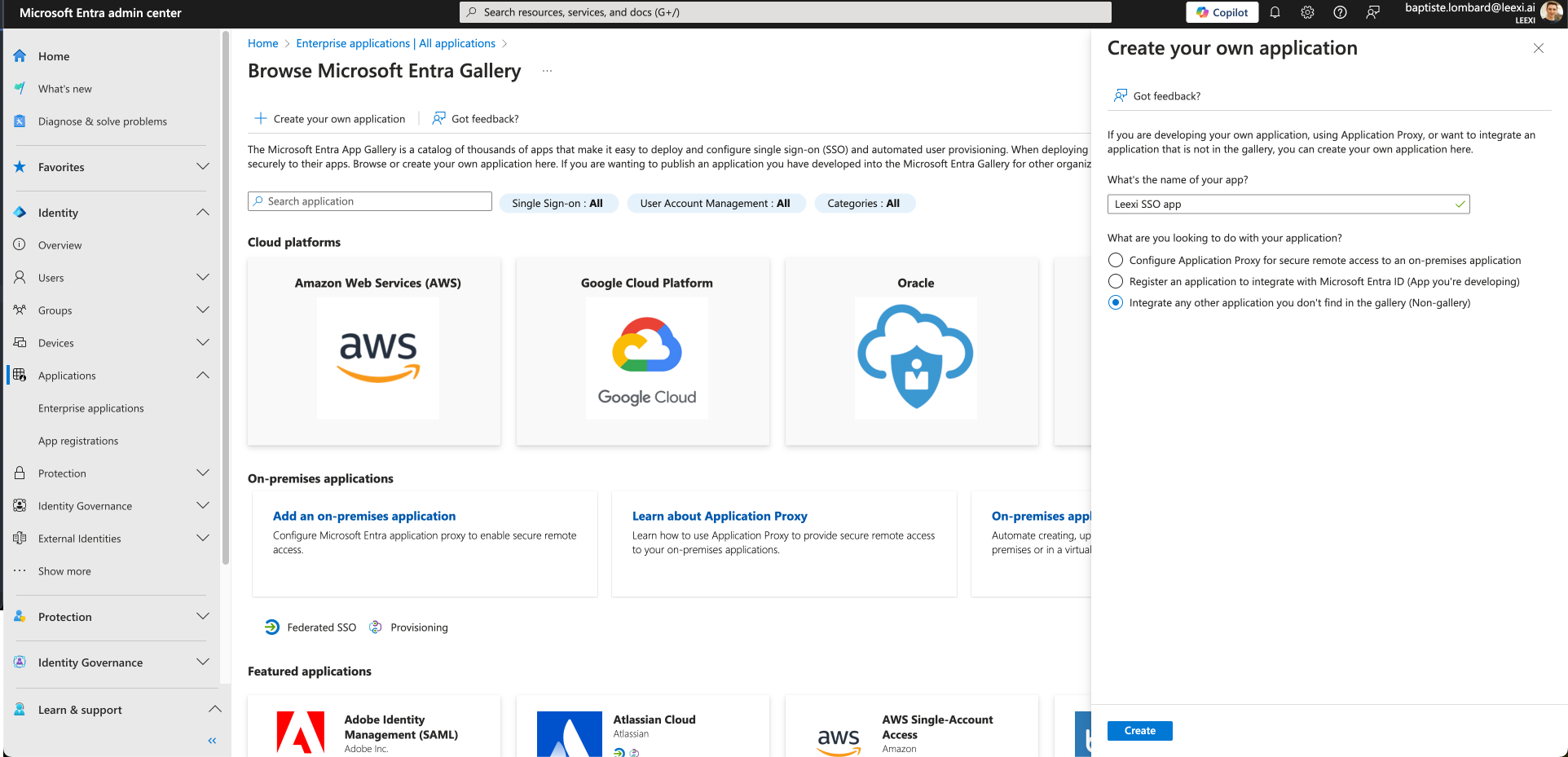Open App registrations in sidebar
Viewport: 1568px width, 757px height.
coord(78,441)
